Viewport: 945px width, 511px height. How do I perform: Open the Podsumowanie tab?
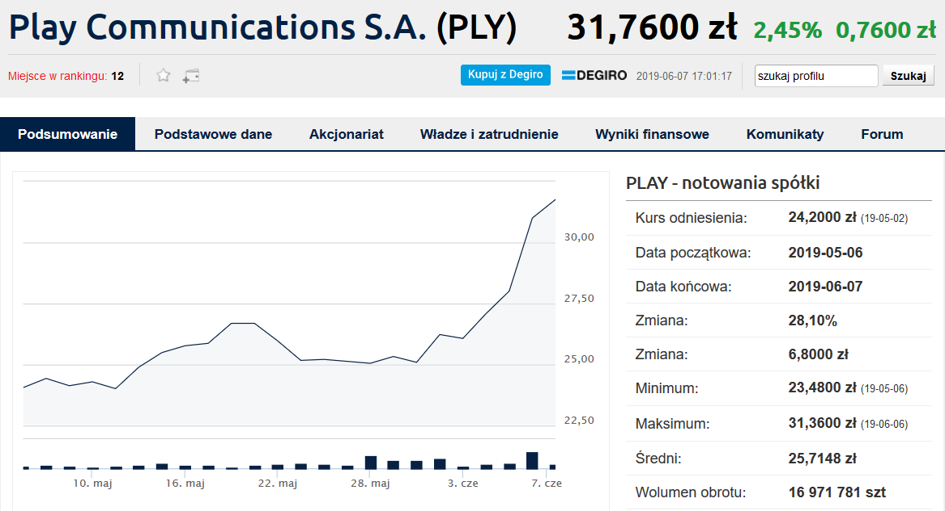68,134
